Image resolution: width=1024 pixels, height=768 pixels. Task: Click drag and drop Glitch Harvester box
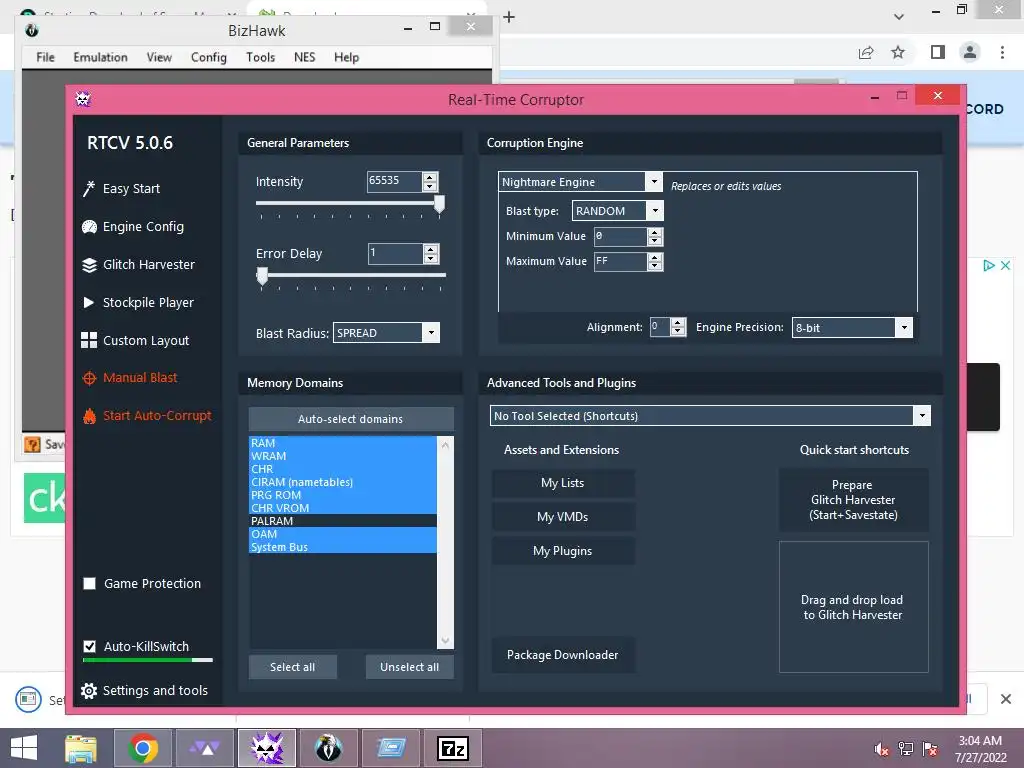(854, 607)
